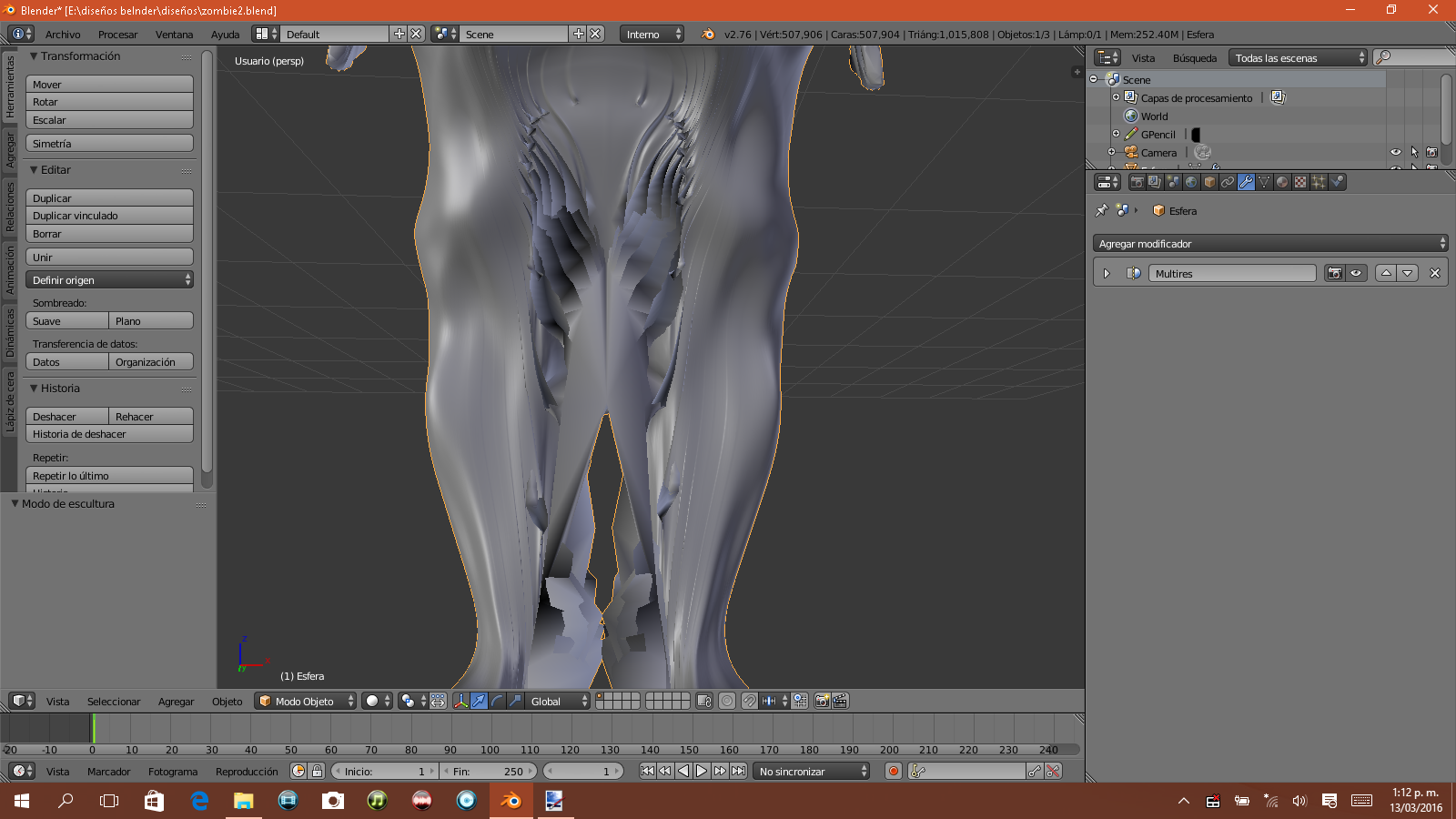
Task: Launch Microsoft Edge from the taskbar
Action: click(199, 801)
